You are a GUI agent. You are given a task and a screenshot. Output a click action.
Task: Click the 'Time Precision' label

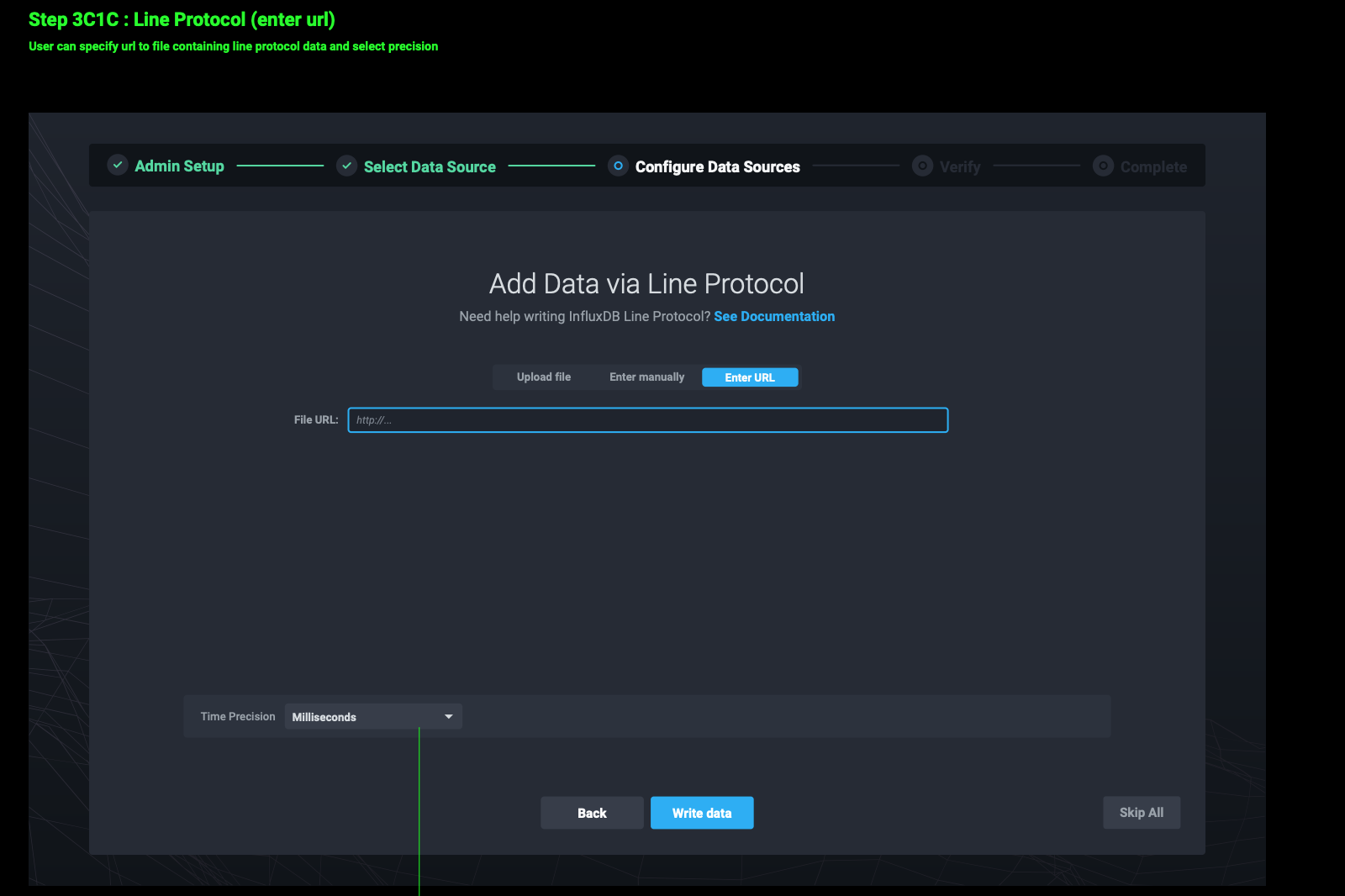(x=238, y=716)
